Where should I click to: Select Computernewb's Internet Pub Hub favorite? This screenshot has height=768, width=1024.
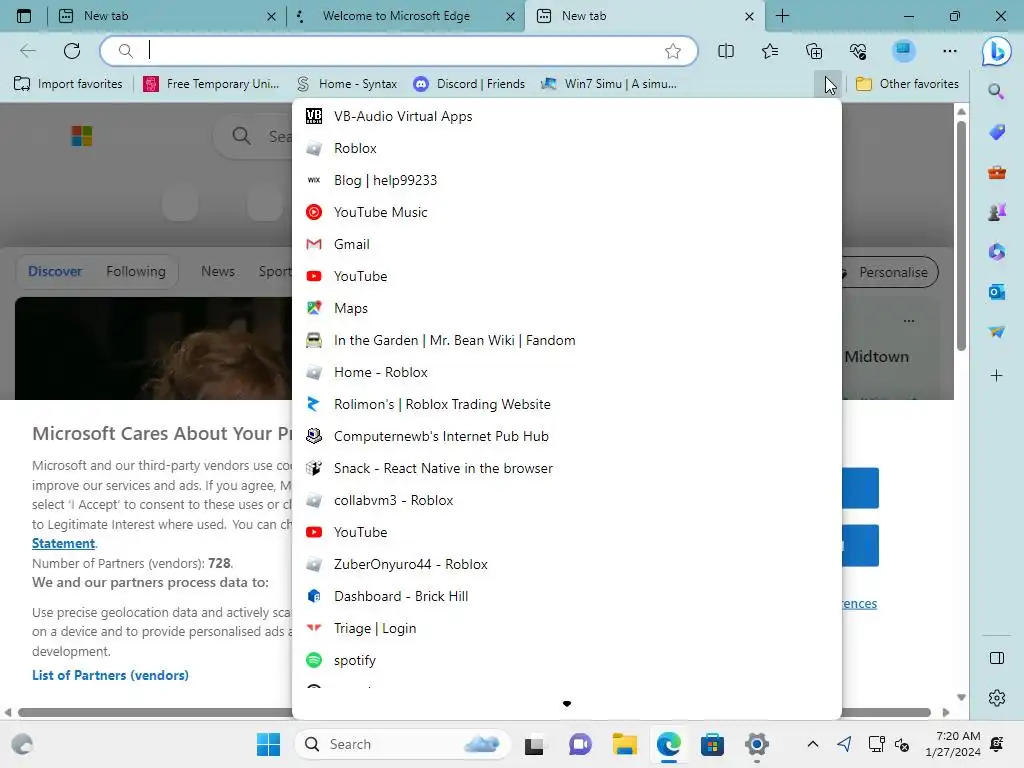click(567, 436)
